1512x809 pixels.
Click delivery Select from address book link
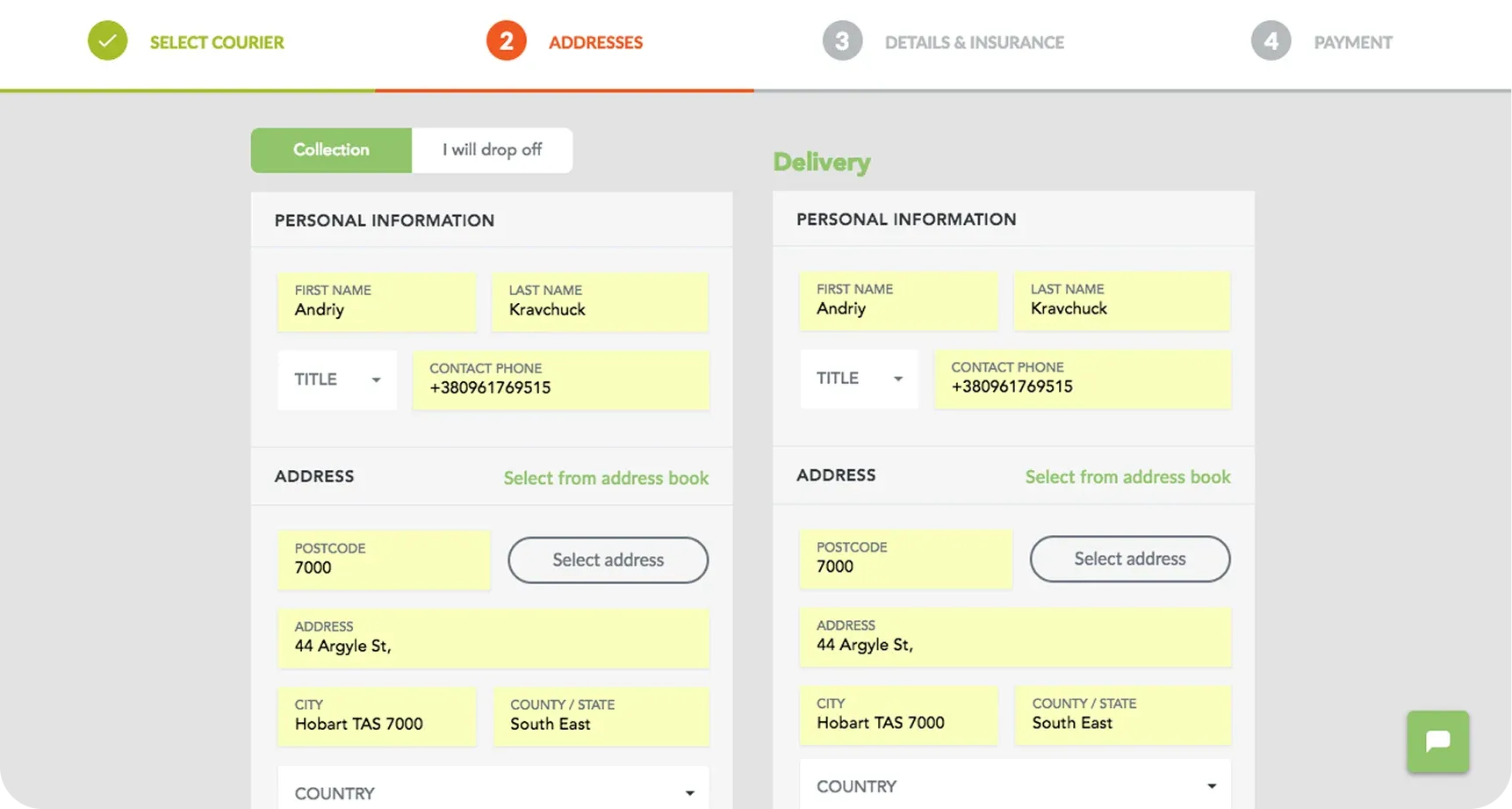click(x=1127, y=477)
